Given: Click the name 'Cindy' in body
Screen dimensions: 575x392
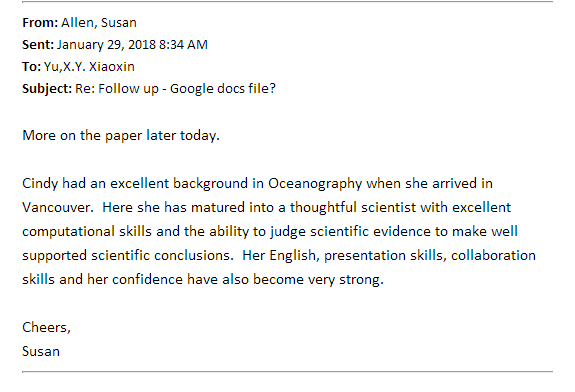Looking at the screenshot, I should point(40,183).
